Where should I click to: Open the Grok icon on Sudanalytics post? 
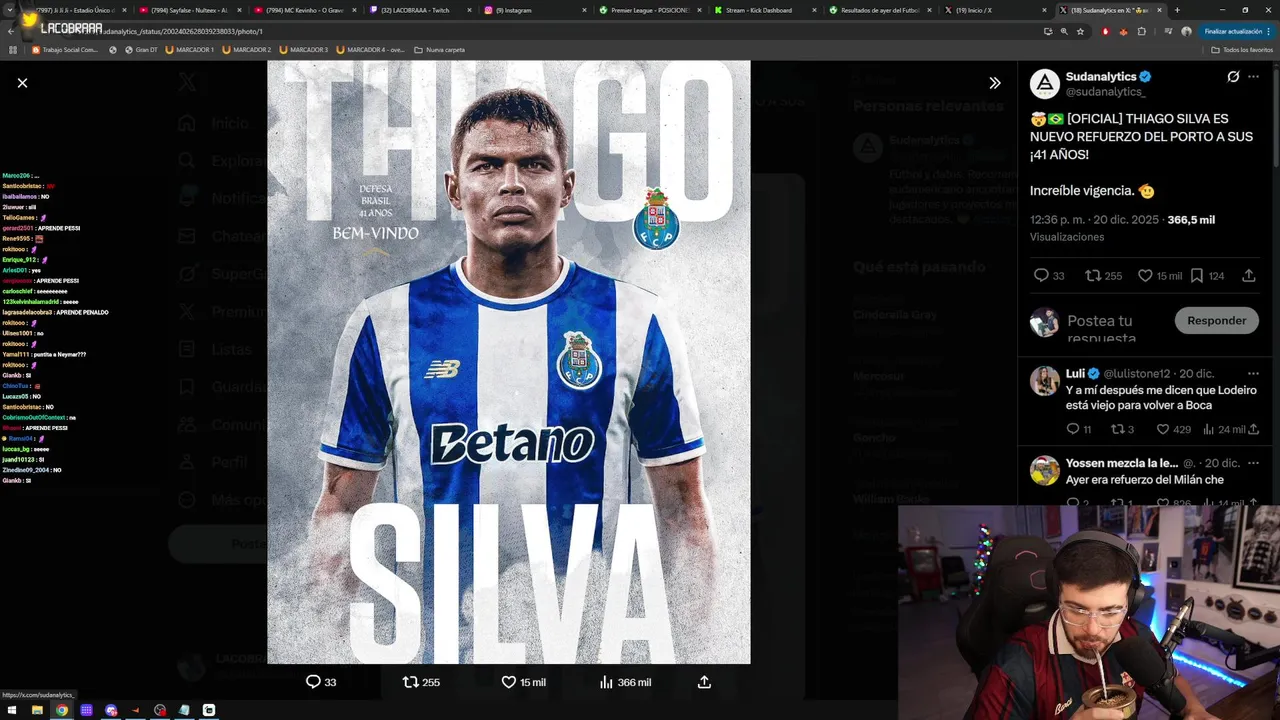click(1233, 77)
